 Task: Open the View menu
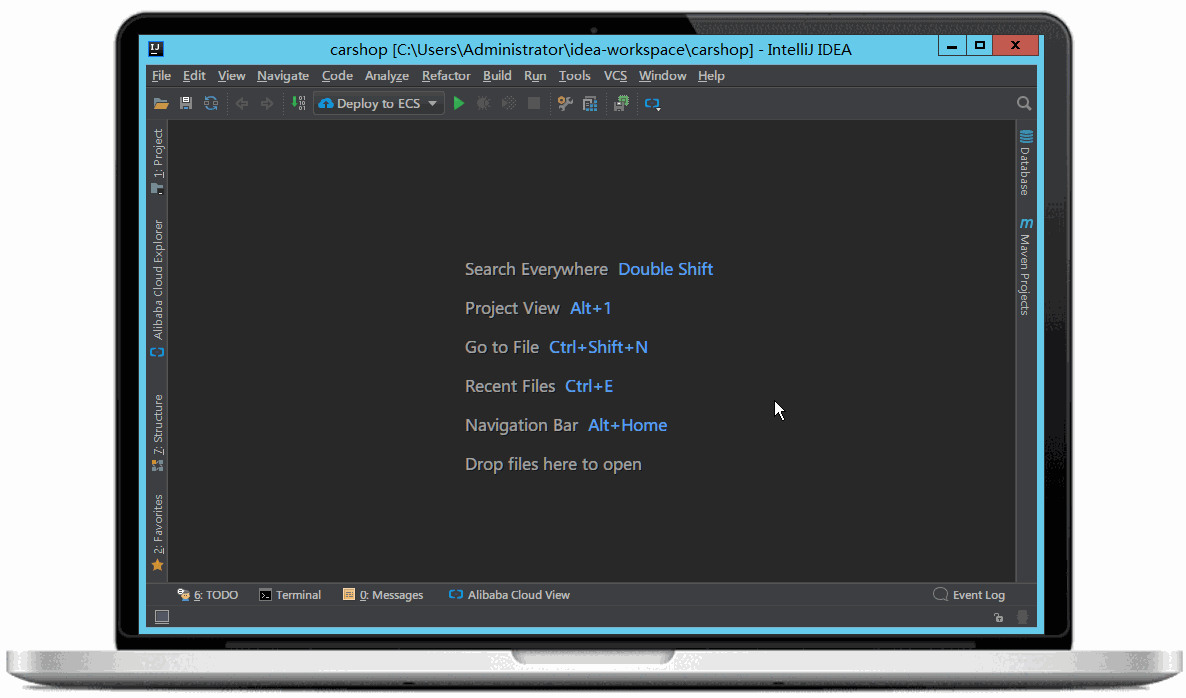coord(231,76)
